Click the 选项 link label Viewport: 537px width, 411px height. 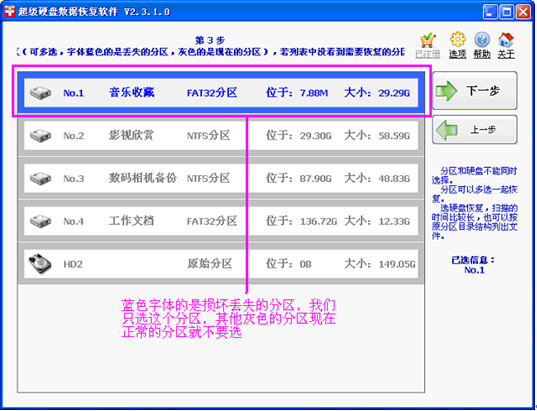tap(458, 54)
